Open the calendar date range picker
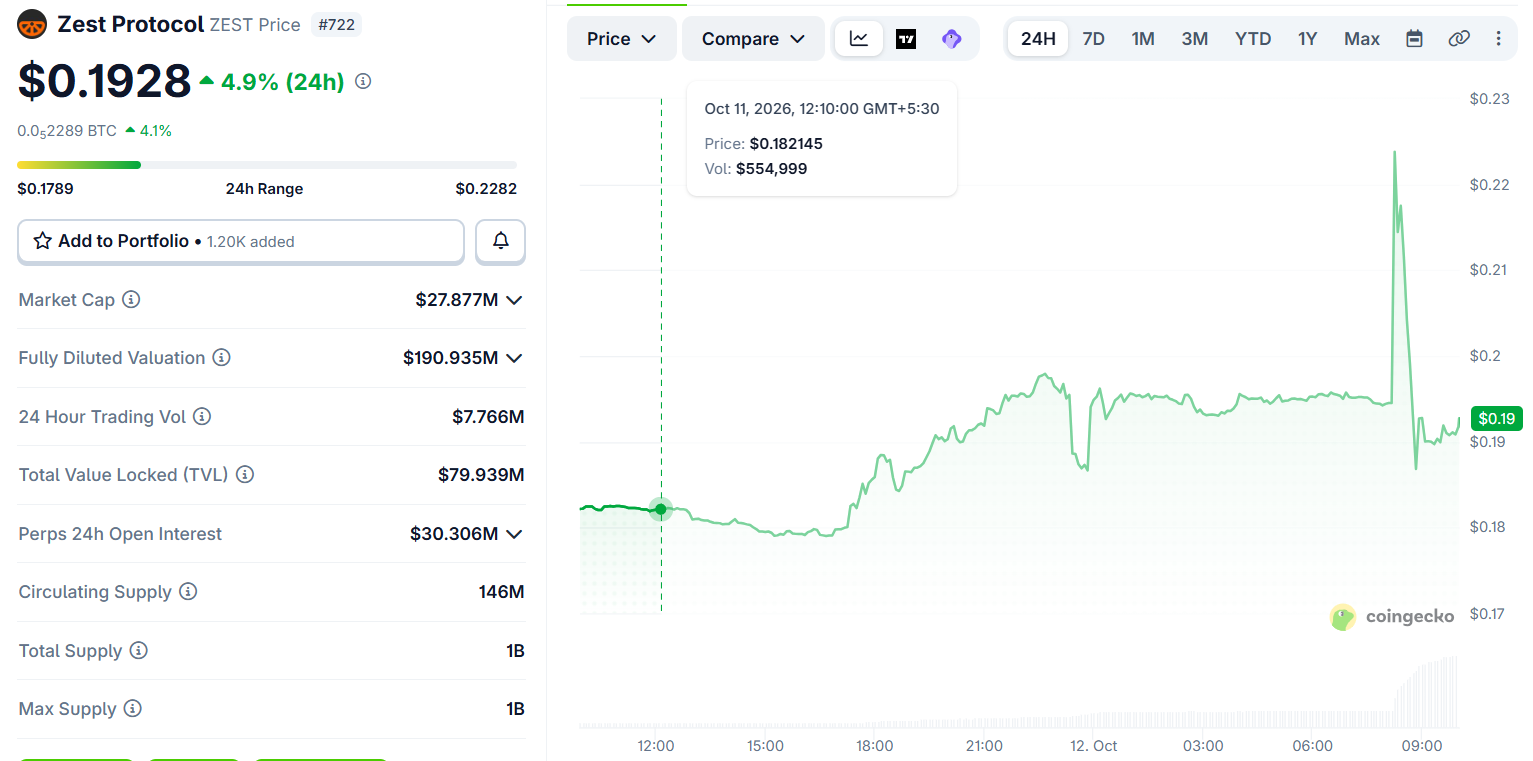The height and width of the screenshot is (761, 1533). [x=1414, y=39]
